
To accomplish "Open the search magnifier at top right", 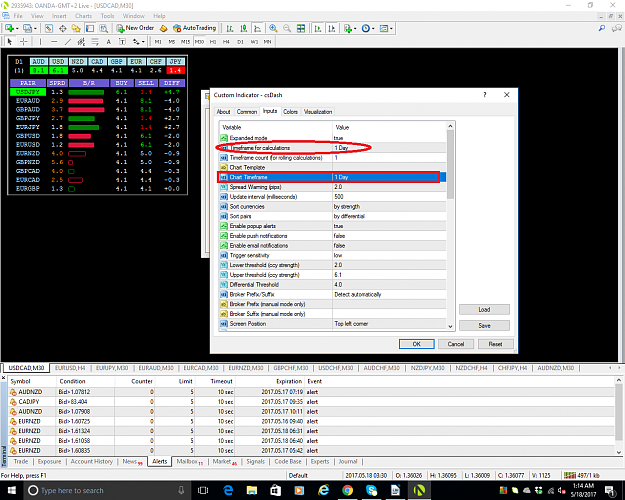I will tap(602, 28).
